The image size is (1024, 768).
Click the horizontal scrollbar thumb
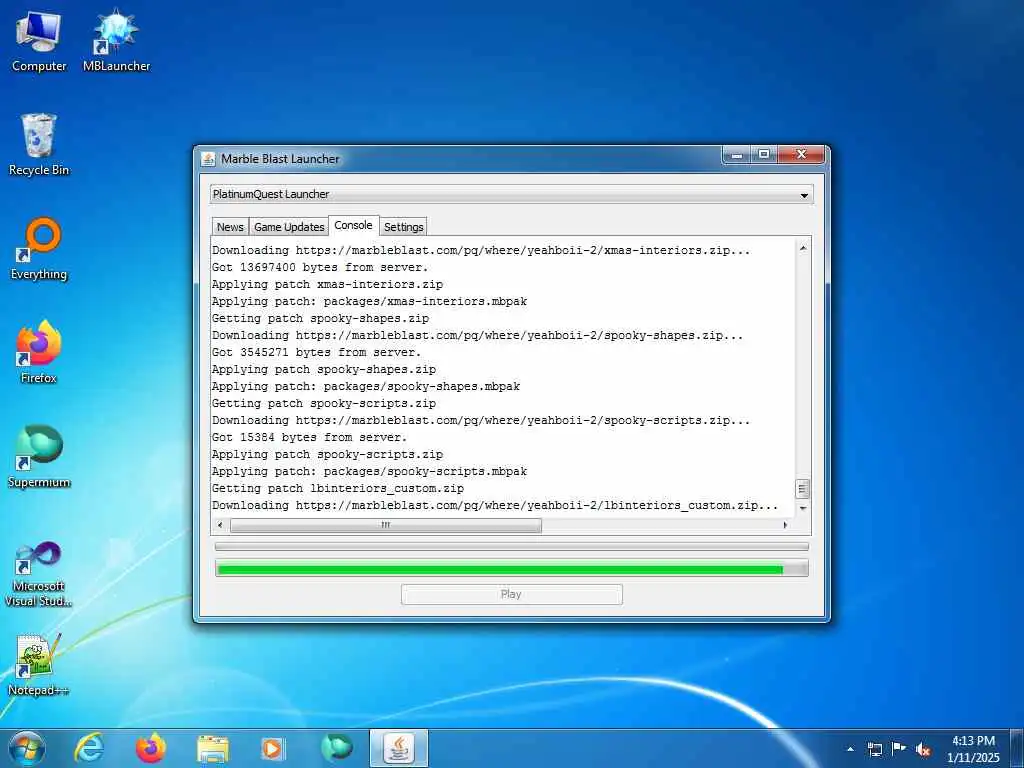pyautogui.click(x=386, y=525)
